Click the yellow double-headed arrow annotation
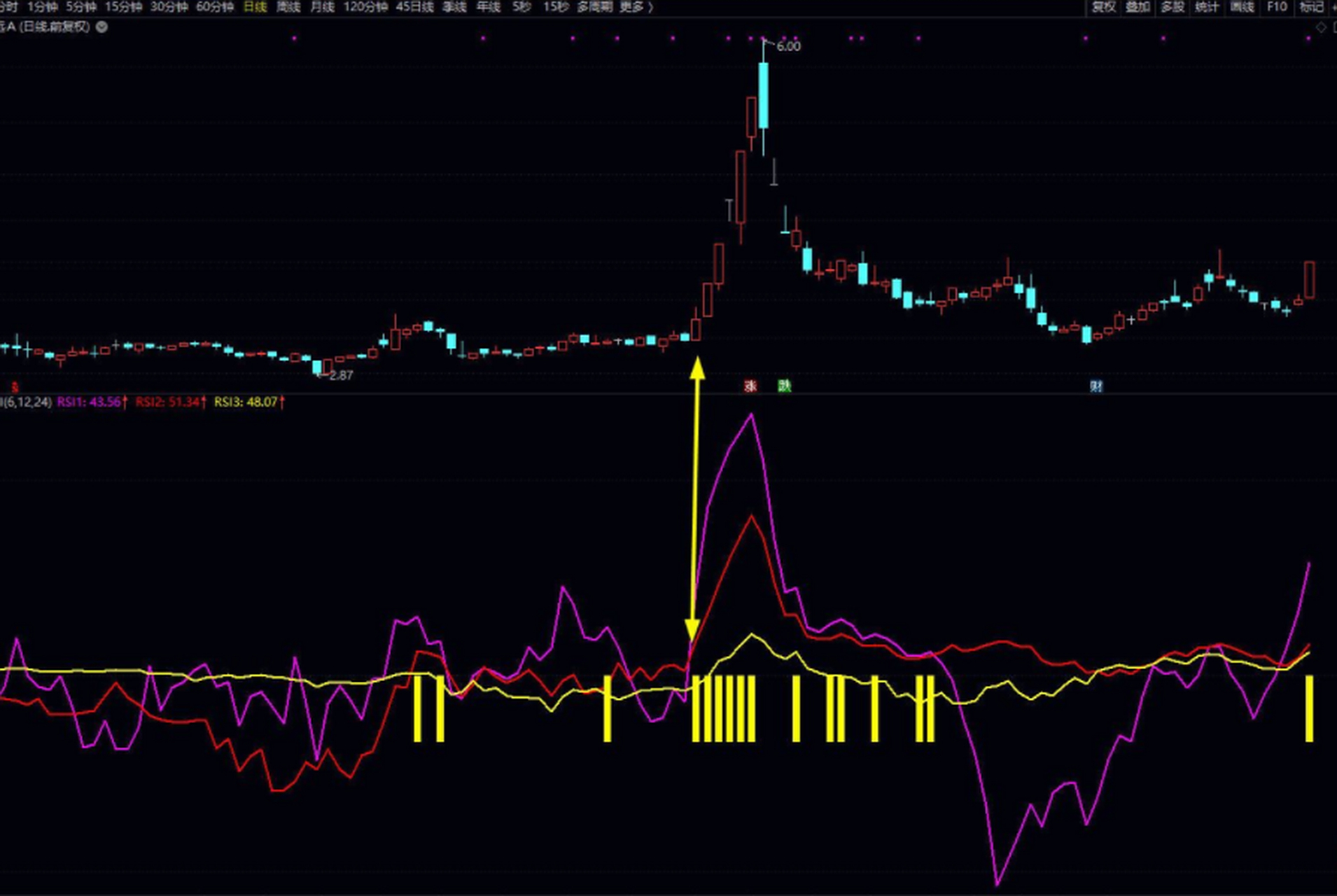The image size is (1337, 896). tap(696, 500)
